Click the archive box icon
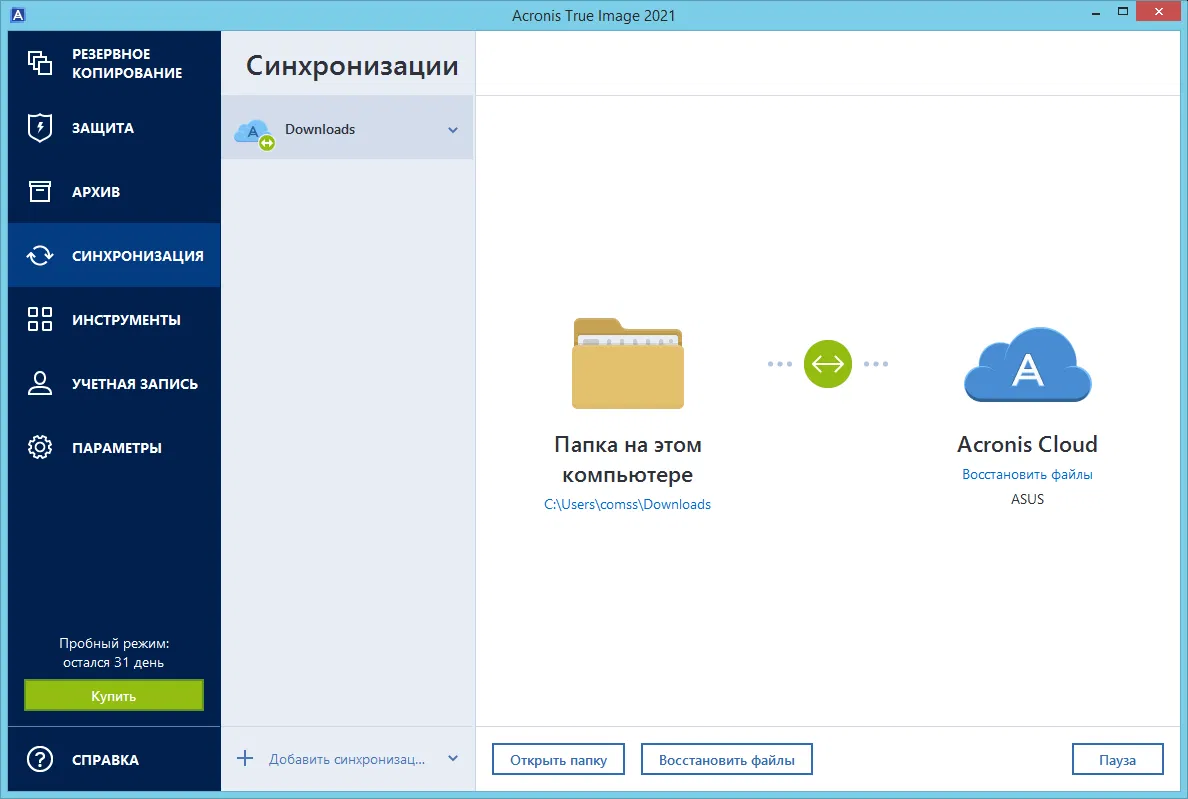1188x799 pixels. click(39, 192)
